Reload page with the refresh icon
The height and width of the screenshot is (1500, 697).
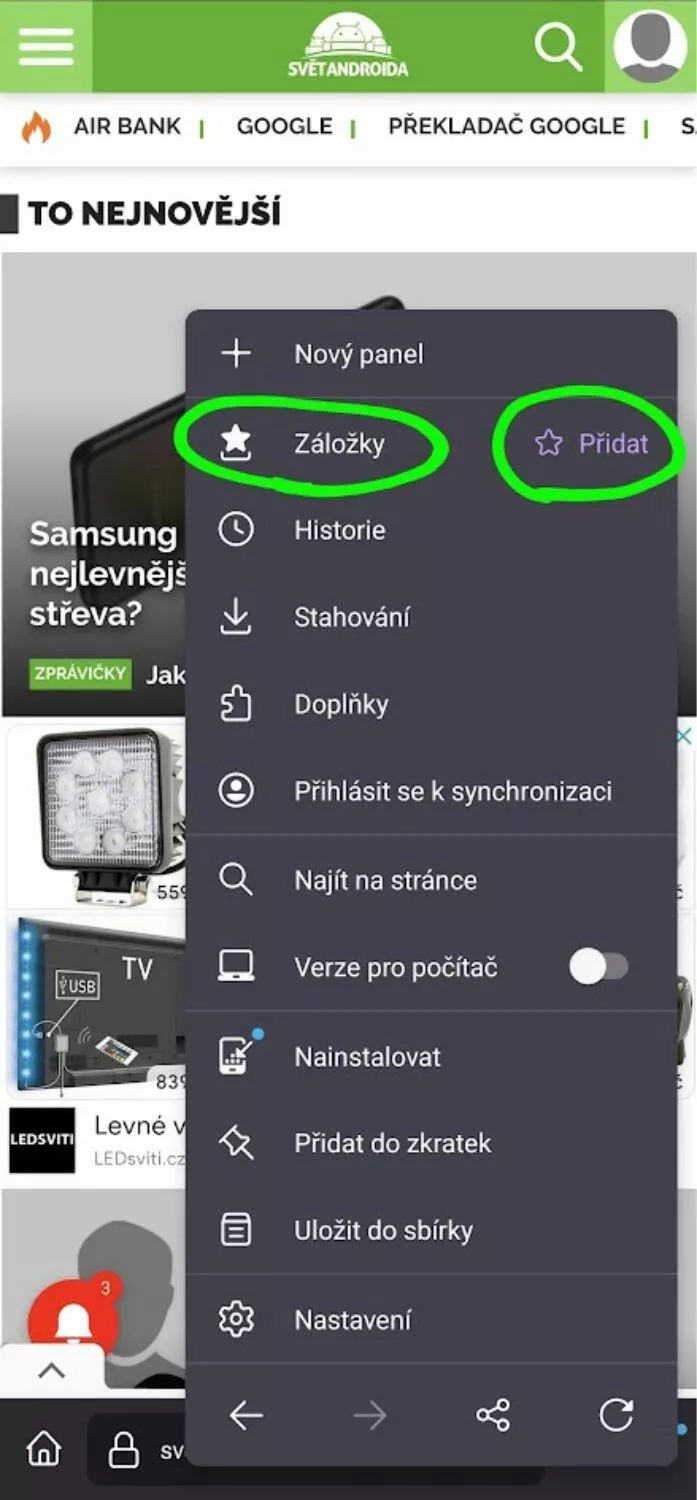tap(616, 1414)
